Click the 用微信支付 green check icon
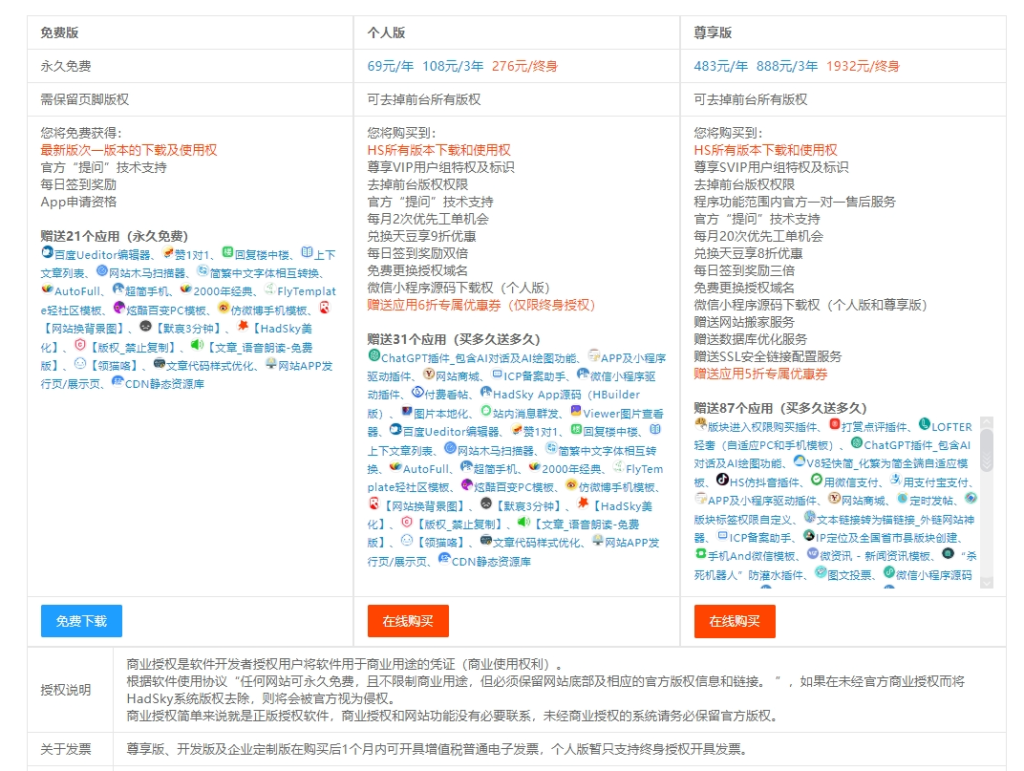The image size is (1024, 771). 816,480
